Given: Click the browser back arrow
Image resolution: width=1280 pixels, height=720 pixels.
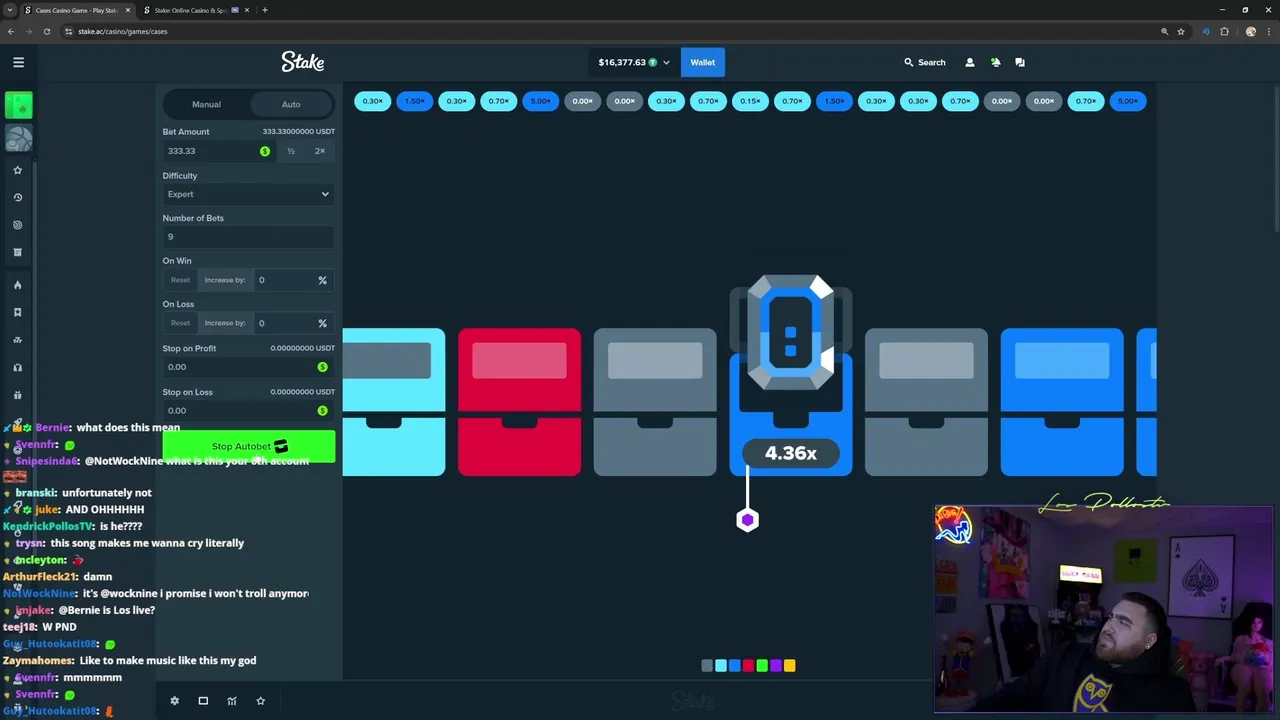Looking at the screenshot, I should pos(11,31).
